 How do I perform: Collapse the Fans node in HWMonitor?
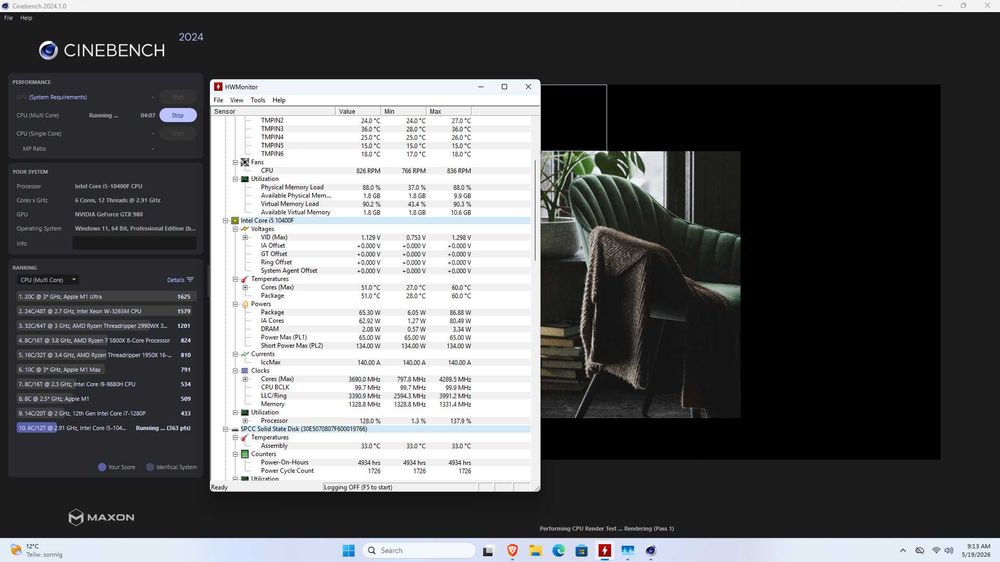[x=235, y=162]
